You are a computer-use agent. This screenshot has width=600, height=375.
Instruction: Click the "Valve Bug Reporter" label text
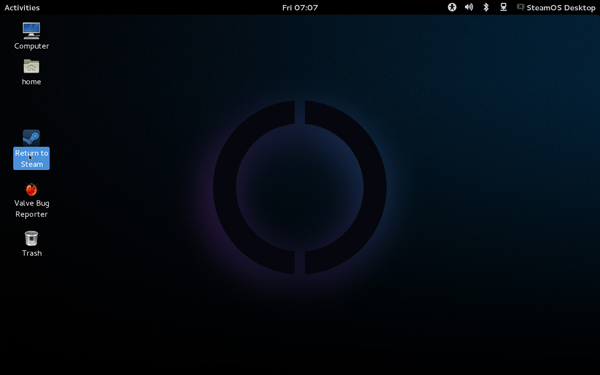[x=31, y=209]
